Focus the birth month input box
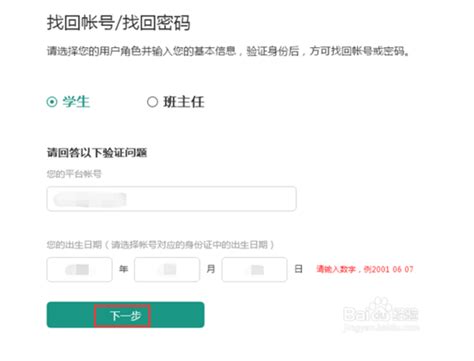 tap(167, 269)
